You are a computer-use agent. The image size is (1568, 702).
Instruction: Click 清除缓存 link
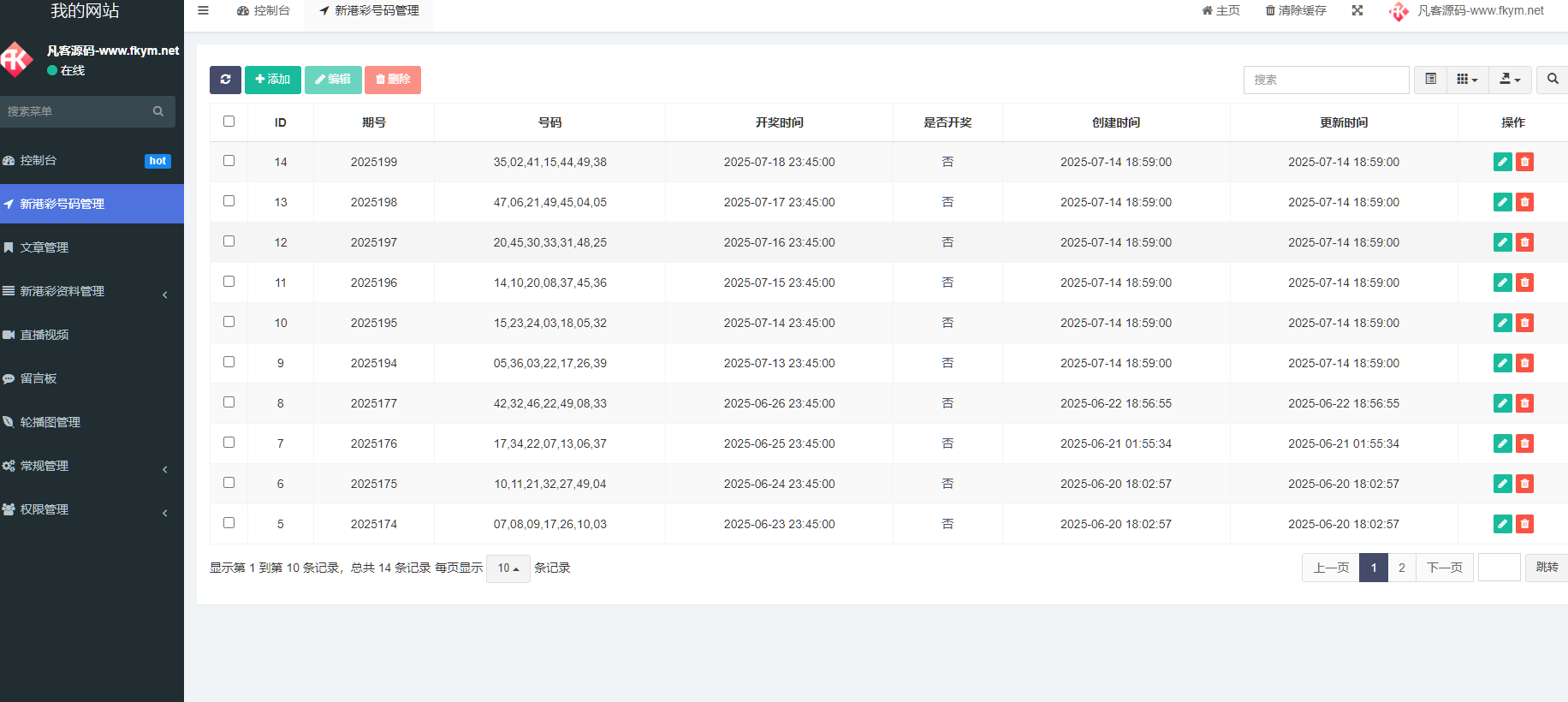[1296, 11]
